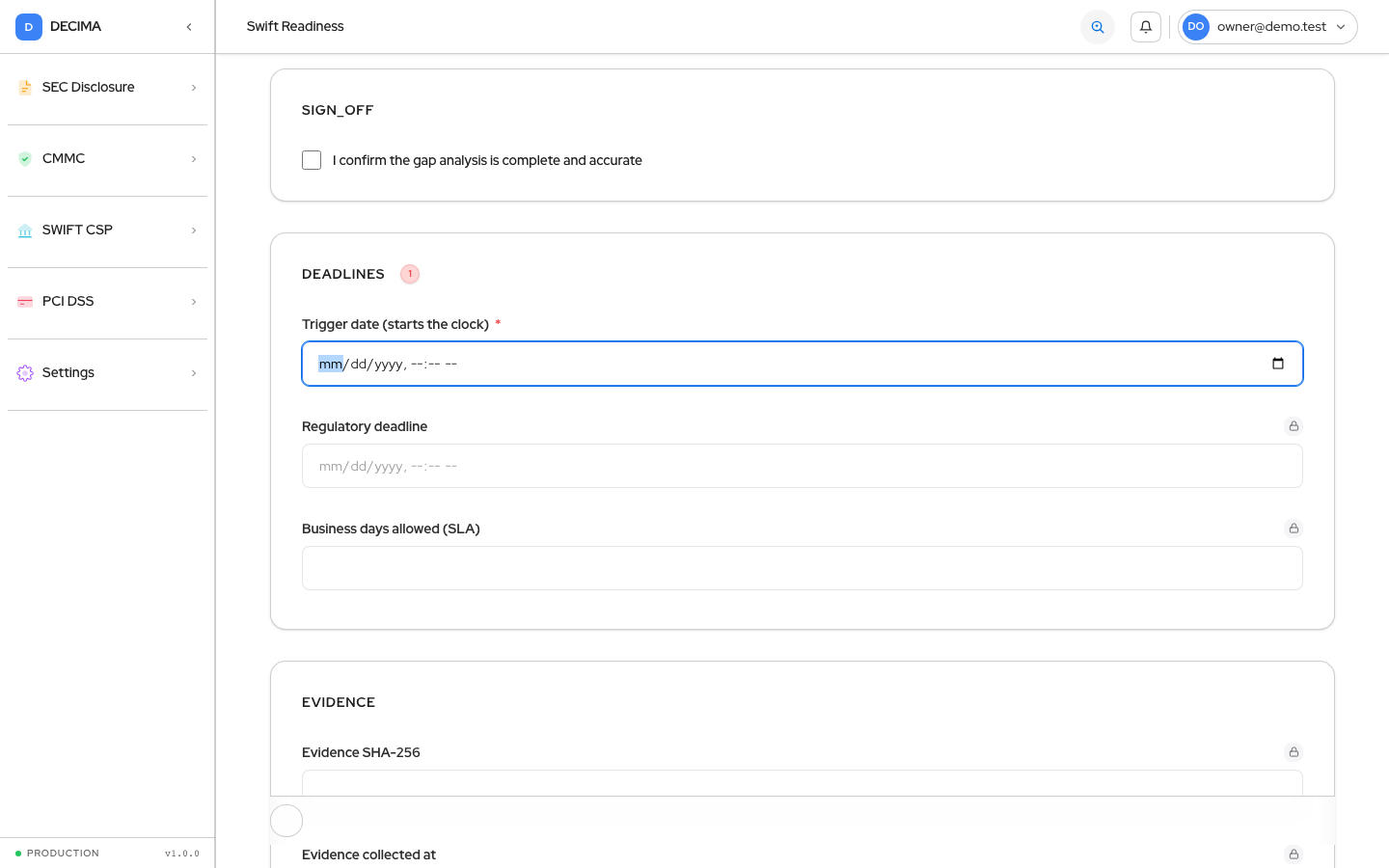Click the Regulatory deadline field
This screenshot has height=868, width=1389.
[x=803, y=466]
